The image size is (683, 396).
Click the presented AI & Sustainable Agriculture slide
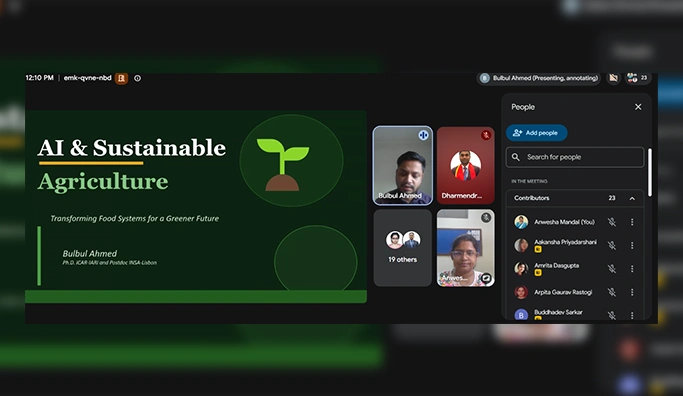(196, 206)
